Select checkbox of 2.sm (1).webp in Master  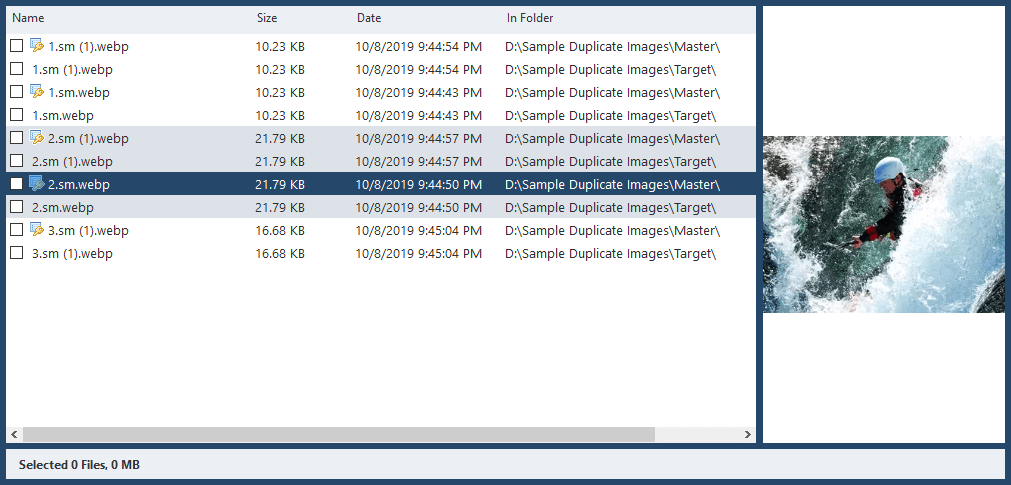click(x=17, y=138)
